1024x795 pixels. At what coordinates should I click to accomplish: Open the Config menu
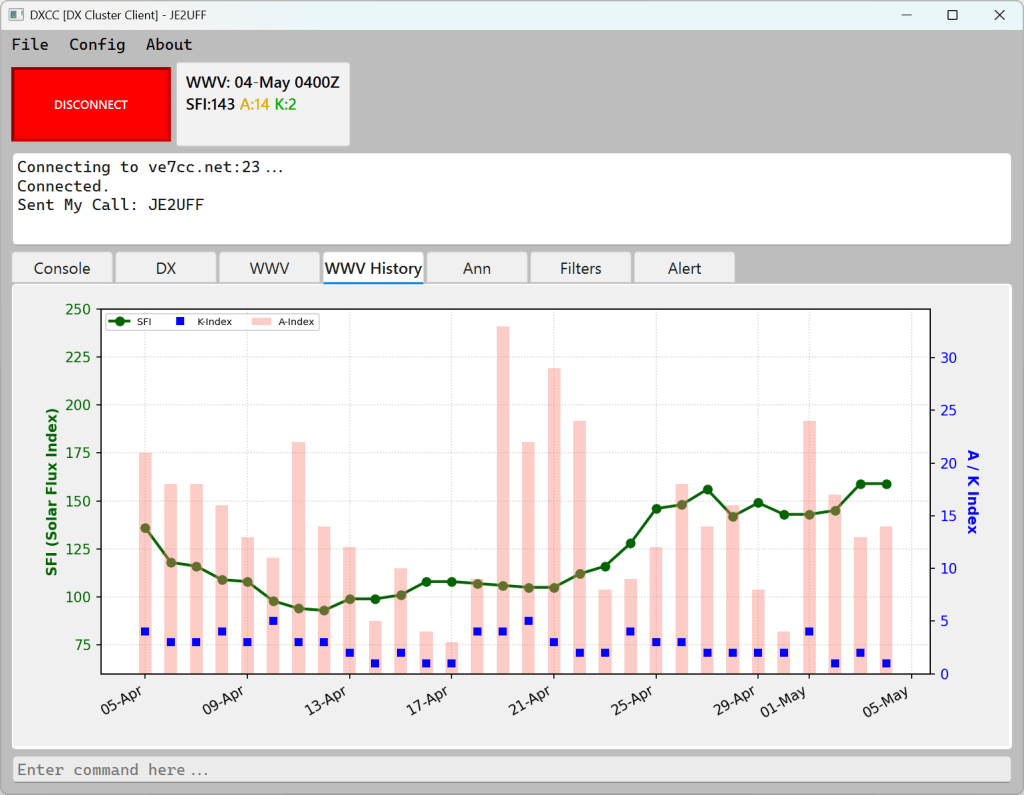coord(97,44)
